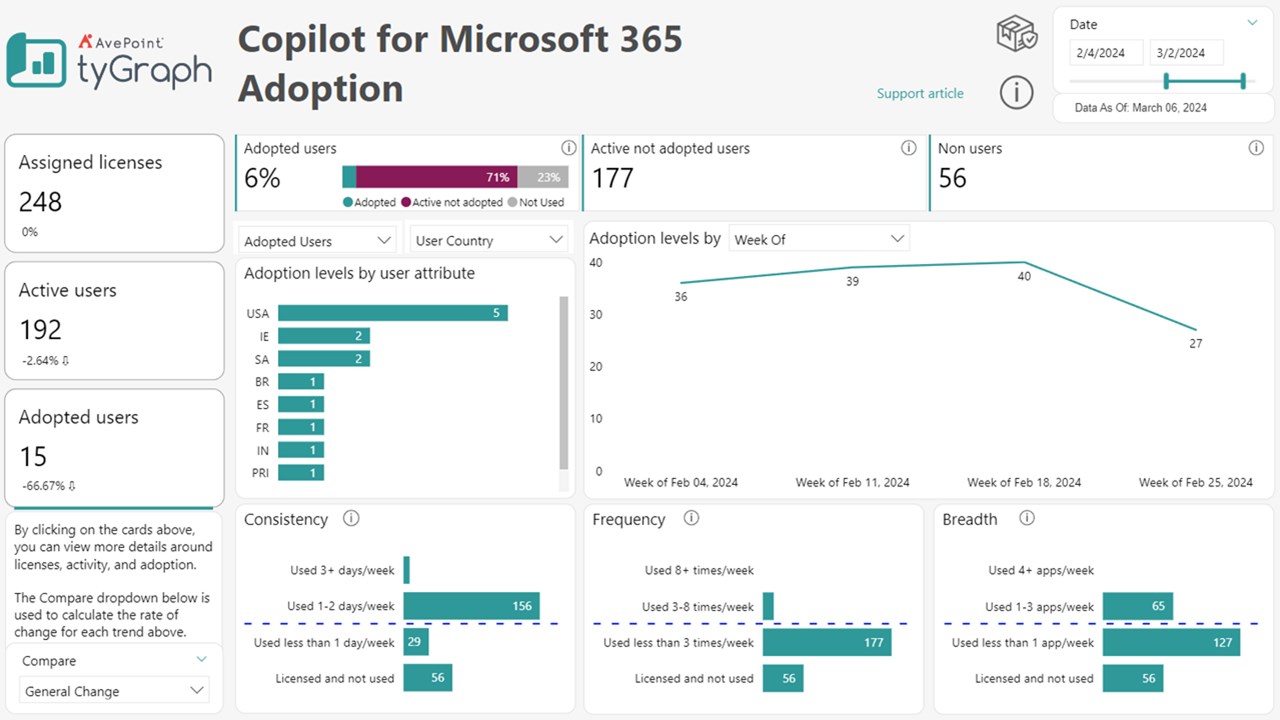Click the IE bar in country chart
The height and width of the screenshot is (720, 1280).
(324, 336)
